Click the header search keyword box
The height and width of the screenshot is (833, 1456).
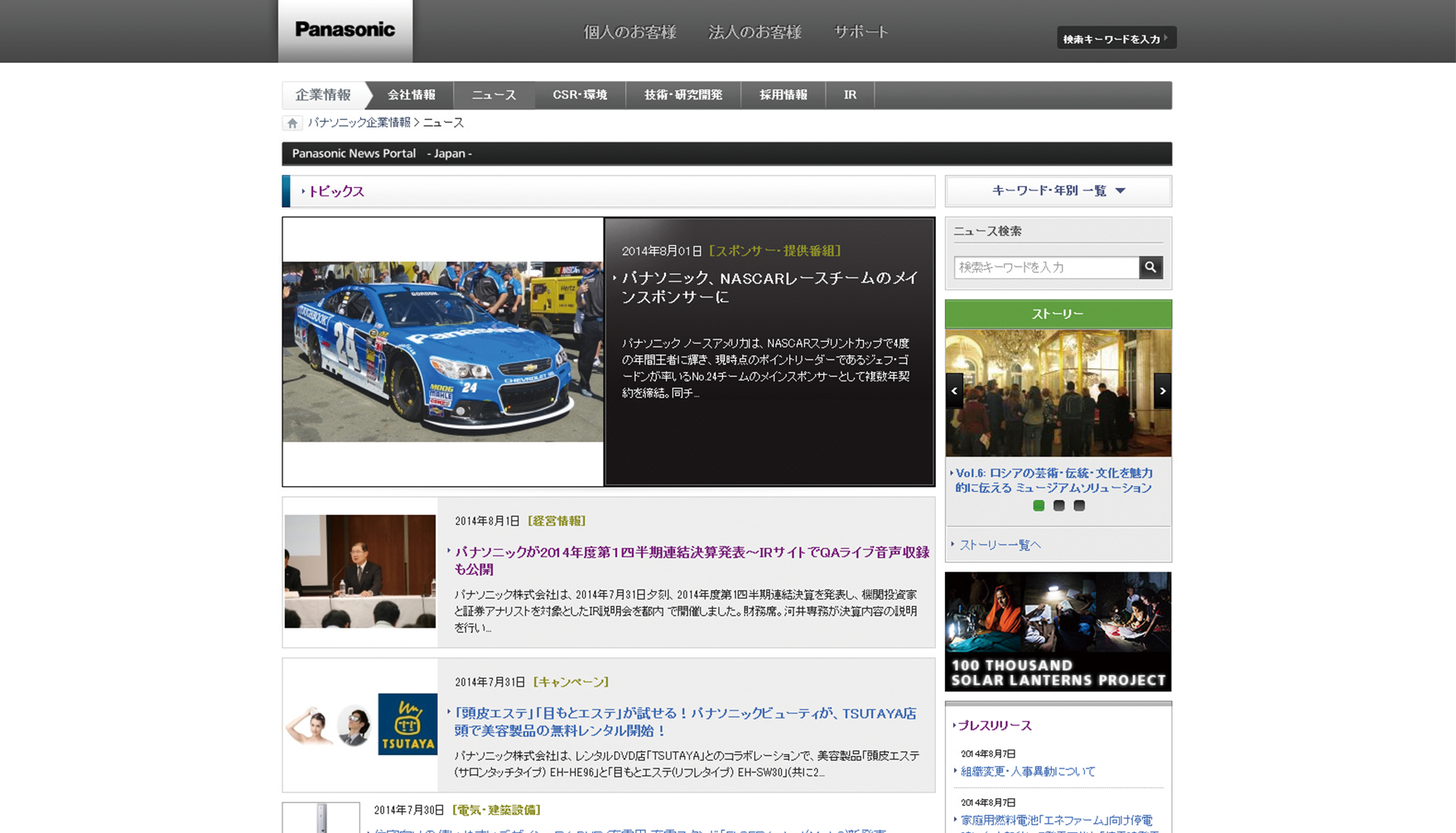pyautogui.click(x=1116, y=38)
